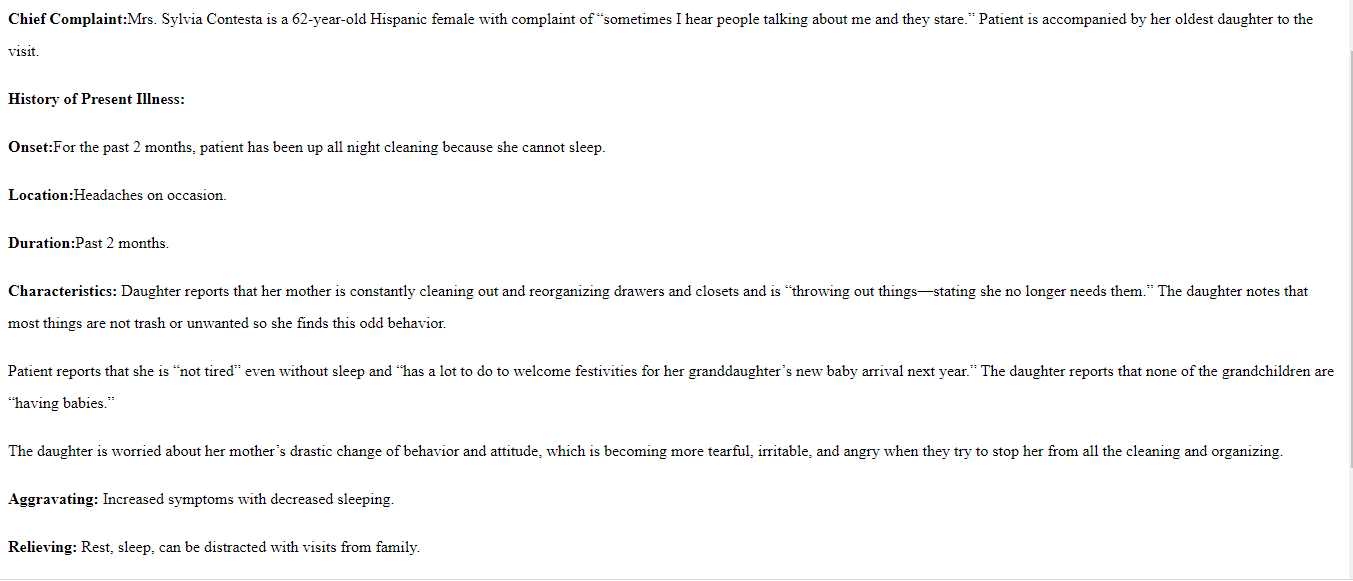
Task: Click the patient name "Sylvia Contesta"
Action: [x=220, y=19]
